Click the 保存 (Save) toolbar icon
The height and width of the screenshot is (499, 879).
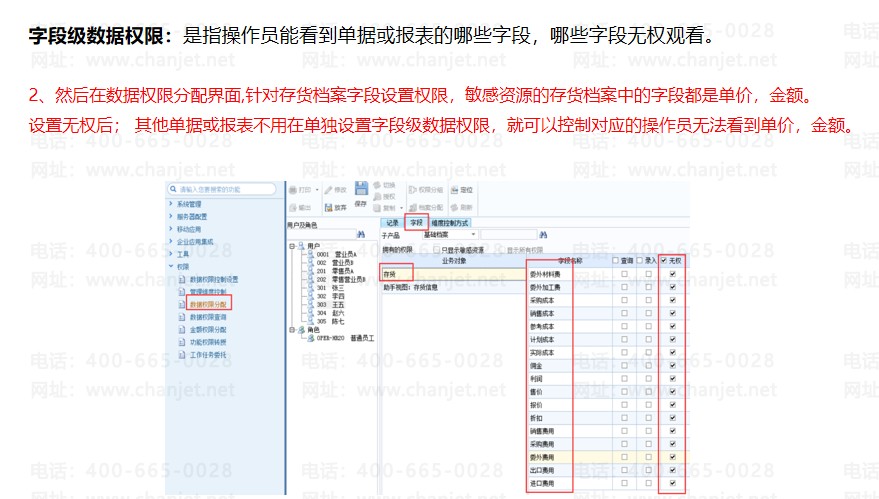pos(361,196)
